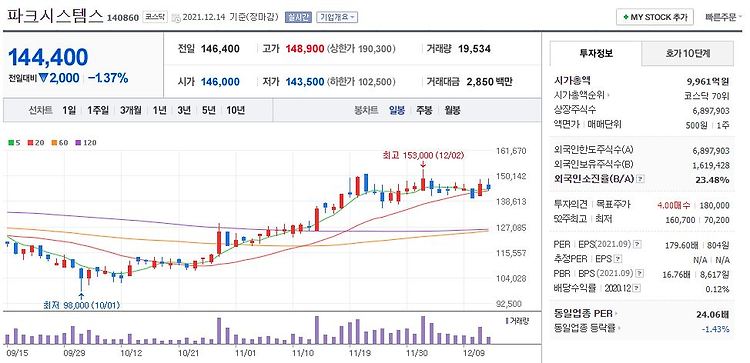The image size is (750, 363).
Task: Click the 고가 148,900 value
Action: tap(305, 49)
